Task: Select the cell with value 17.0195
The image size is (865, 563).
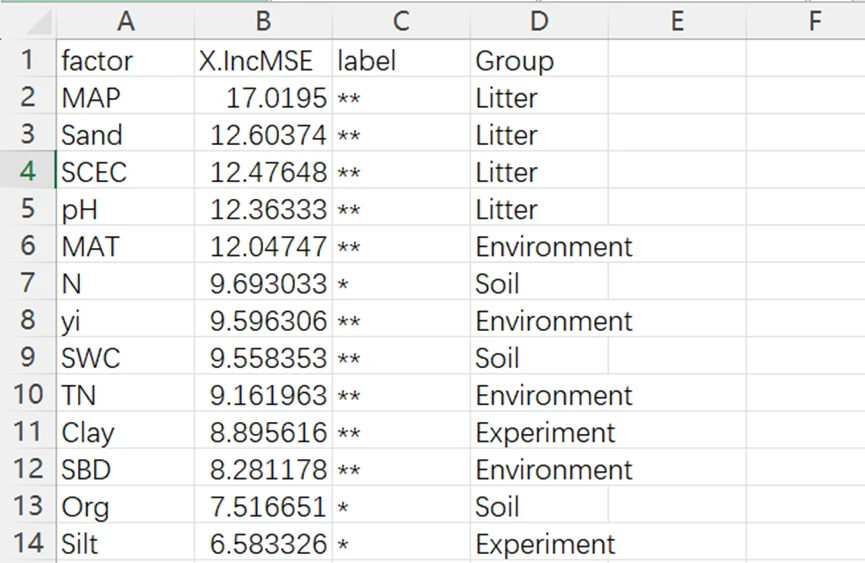Action: (x=262, y=98)
